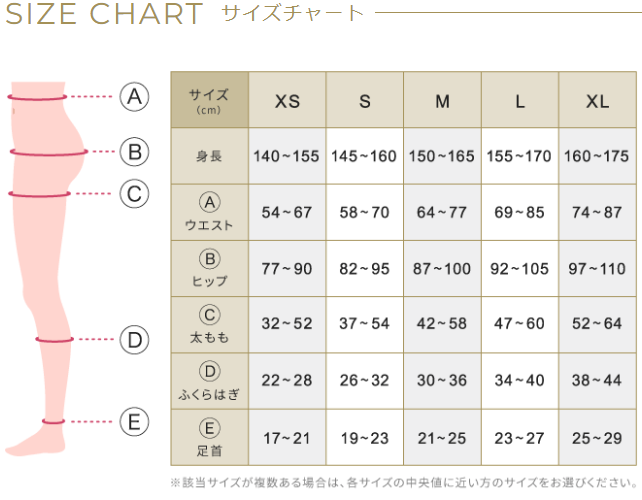The height and width of the screenshot is (500, 642).
Task: Click the circled E marker beside the leg
Action: tap(134, 421)
